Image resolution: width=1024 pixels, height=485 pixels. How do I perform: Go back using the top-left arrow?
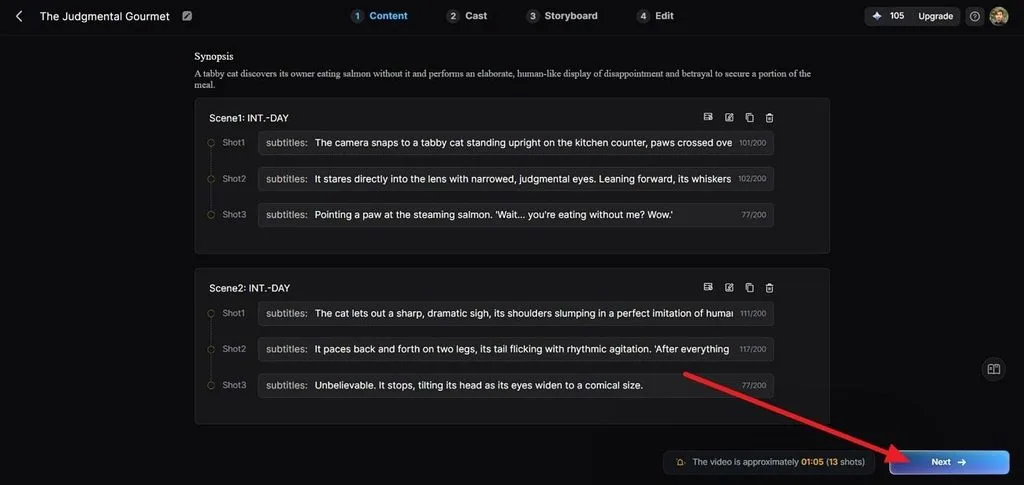tap(19, 16)
